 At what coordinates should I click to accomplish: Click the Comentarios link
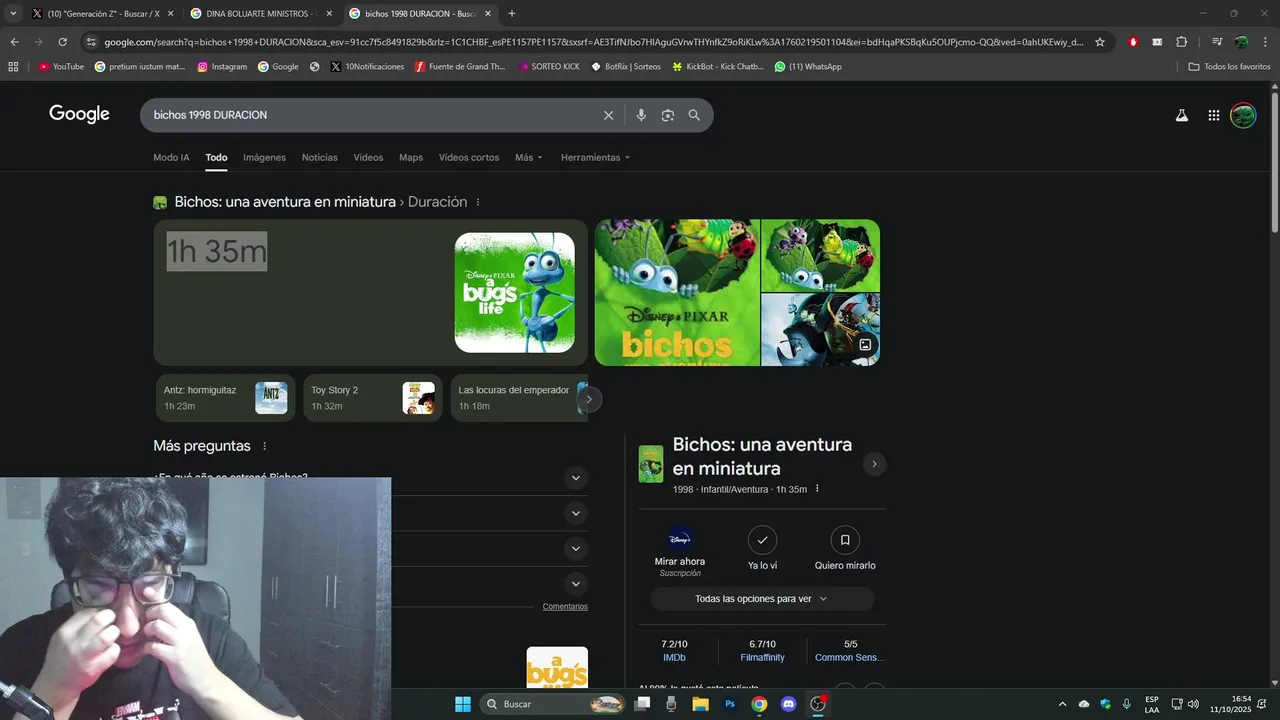565,607
